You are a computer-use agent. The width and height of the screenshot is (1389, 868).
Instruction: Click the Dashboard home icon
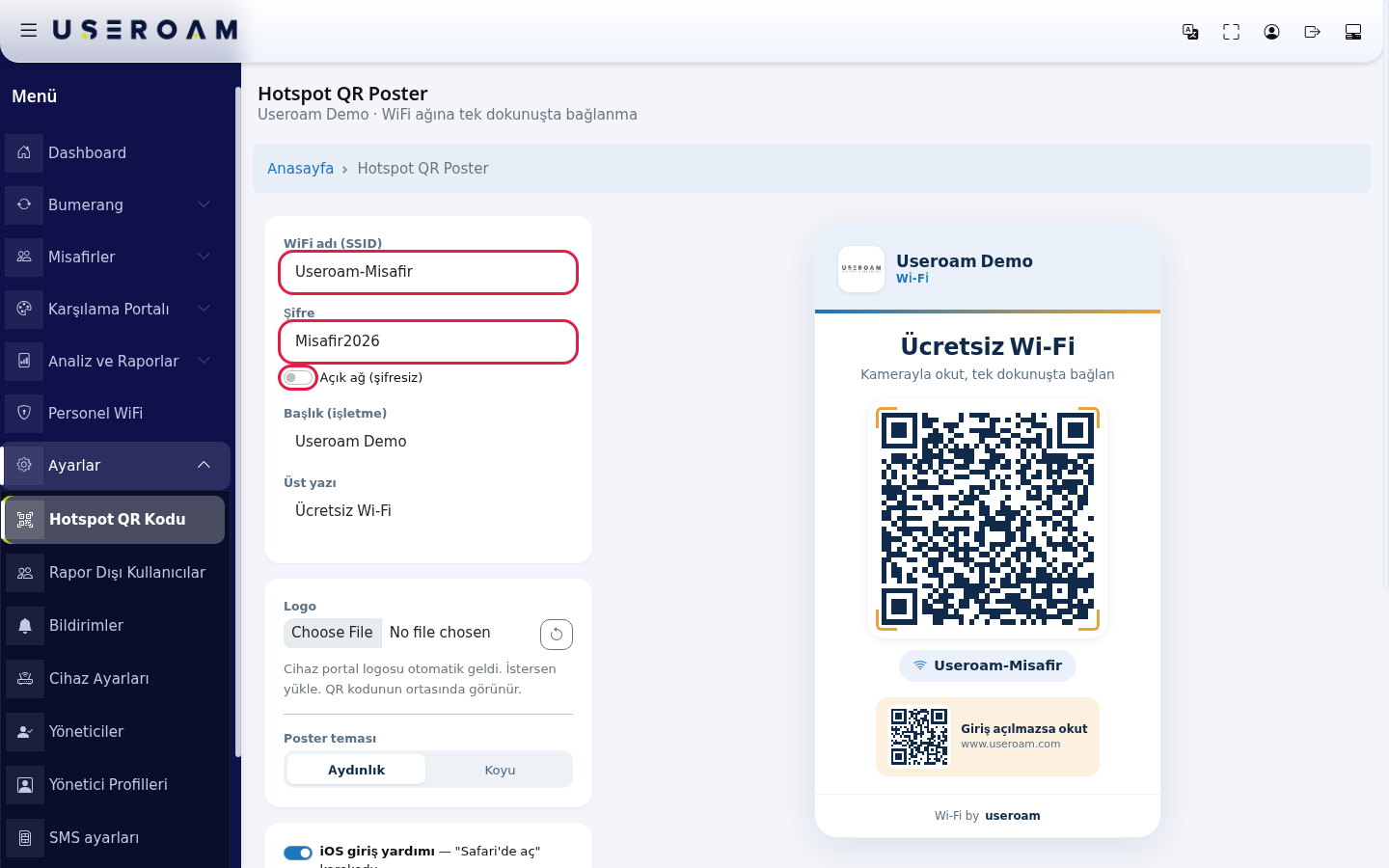coord(24,152)
